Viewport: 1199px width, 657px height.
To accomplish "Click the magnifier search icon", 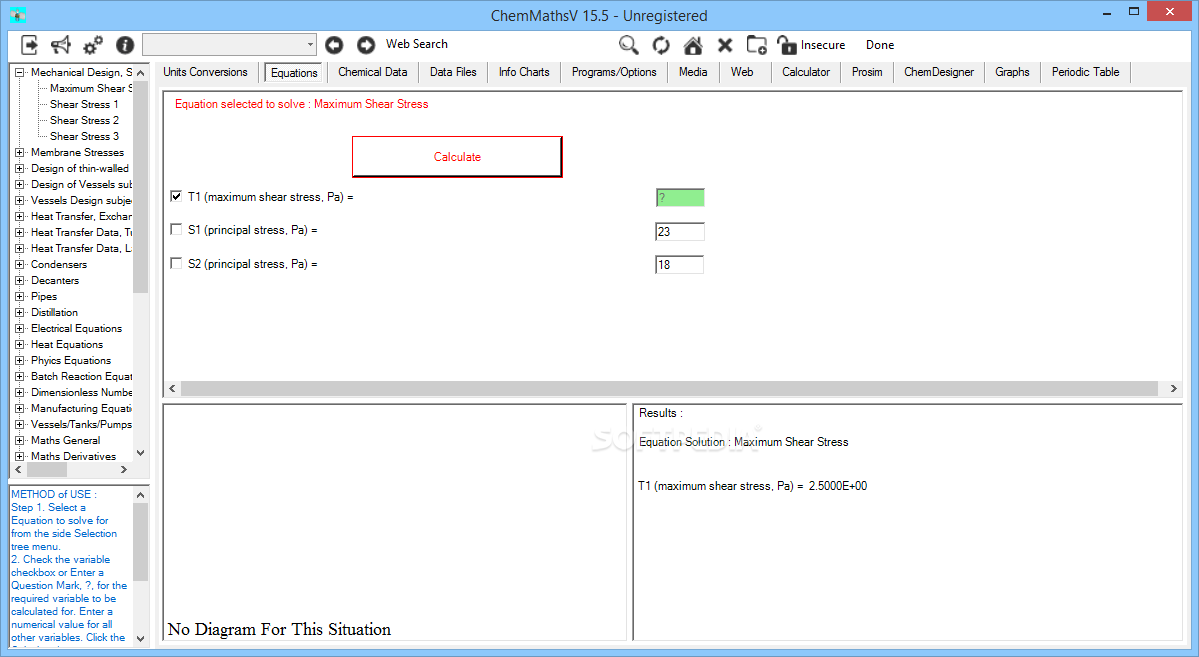I will [629, 45].
